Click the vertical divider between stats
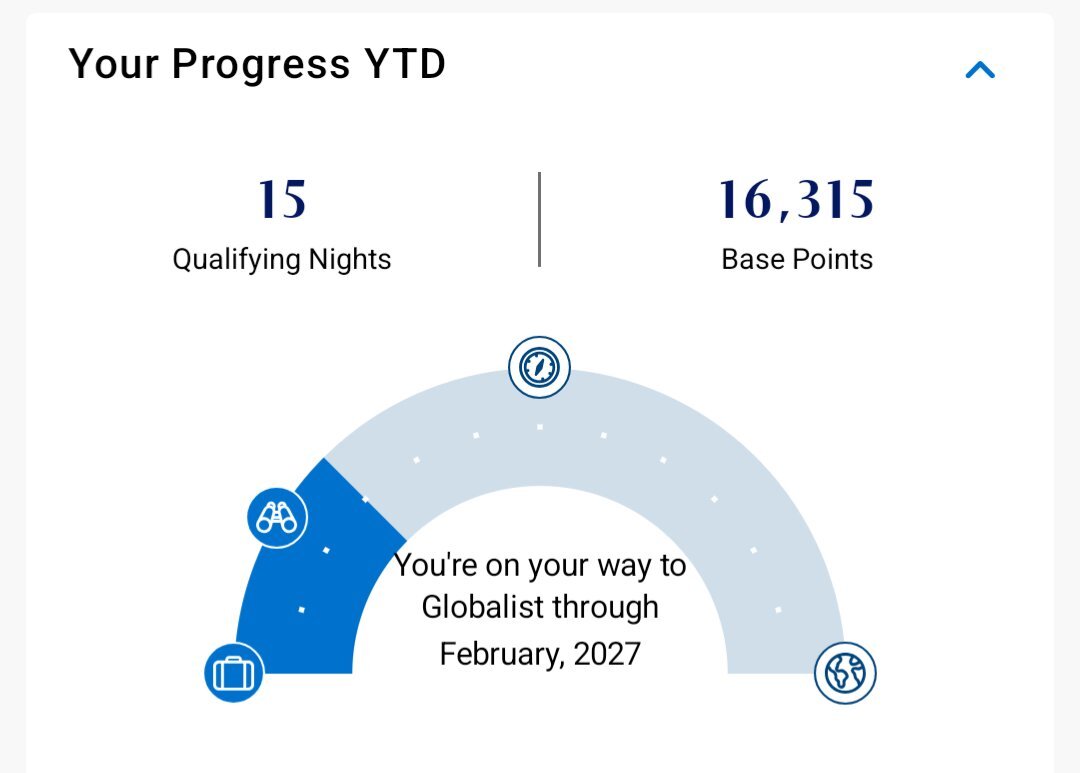The width and height of the screenshot is (1080, 773). tap(539, 219)
